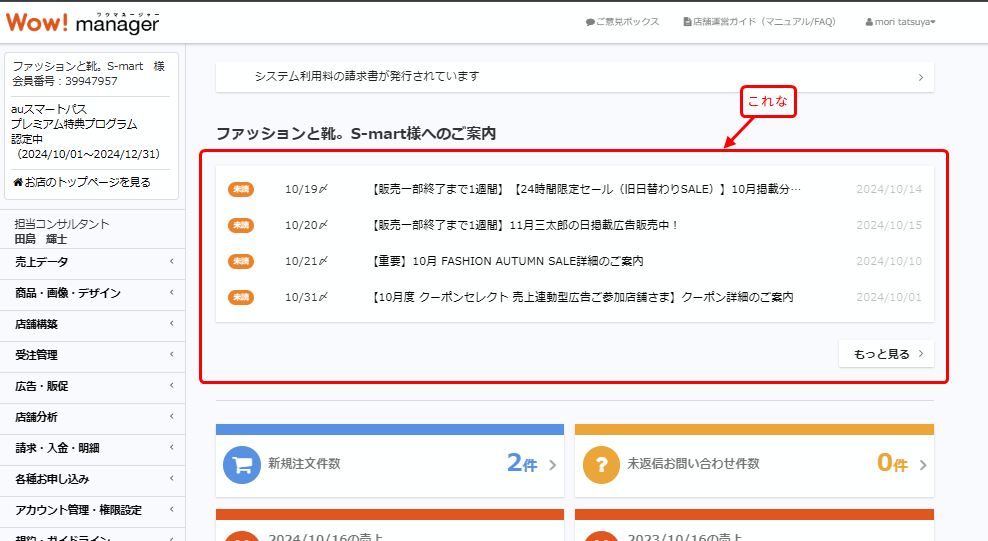Open ご意見ボックス in the top bar
The image size is (988, 541).
[623, 22]
